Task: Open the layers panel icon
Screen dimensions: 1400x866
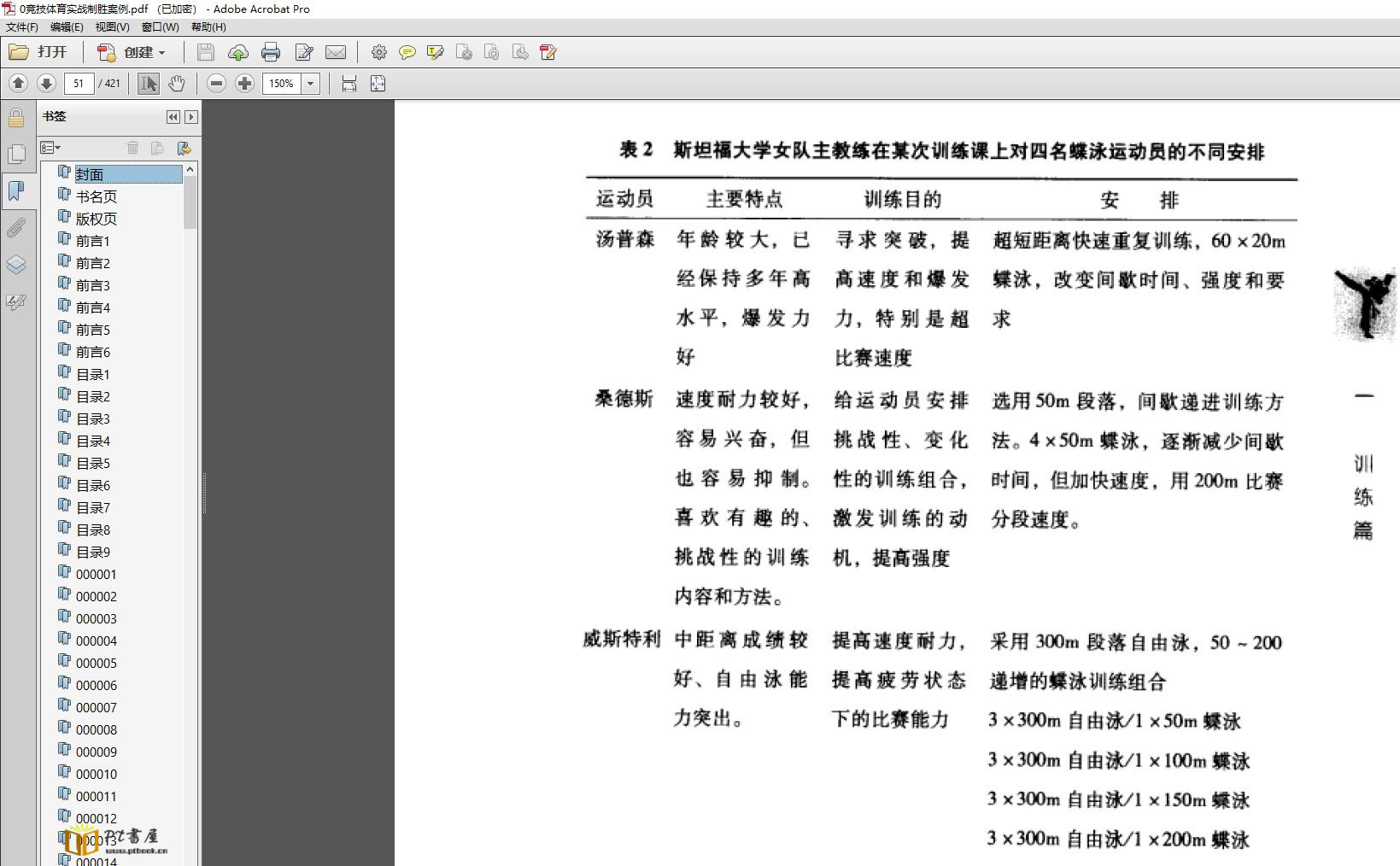Action: pyautogui.click(x=16, y=264)
